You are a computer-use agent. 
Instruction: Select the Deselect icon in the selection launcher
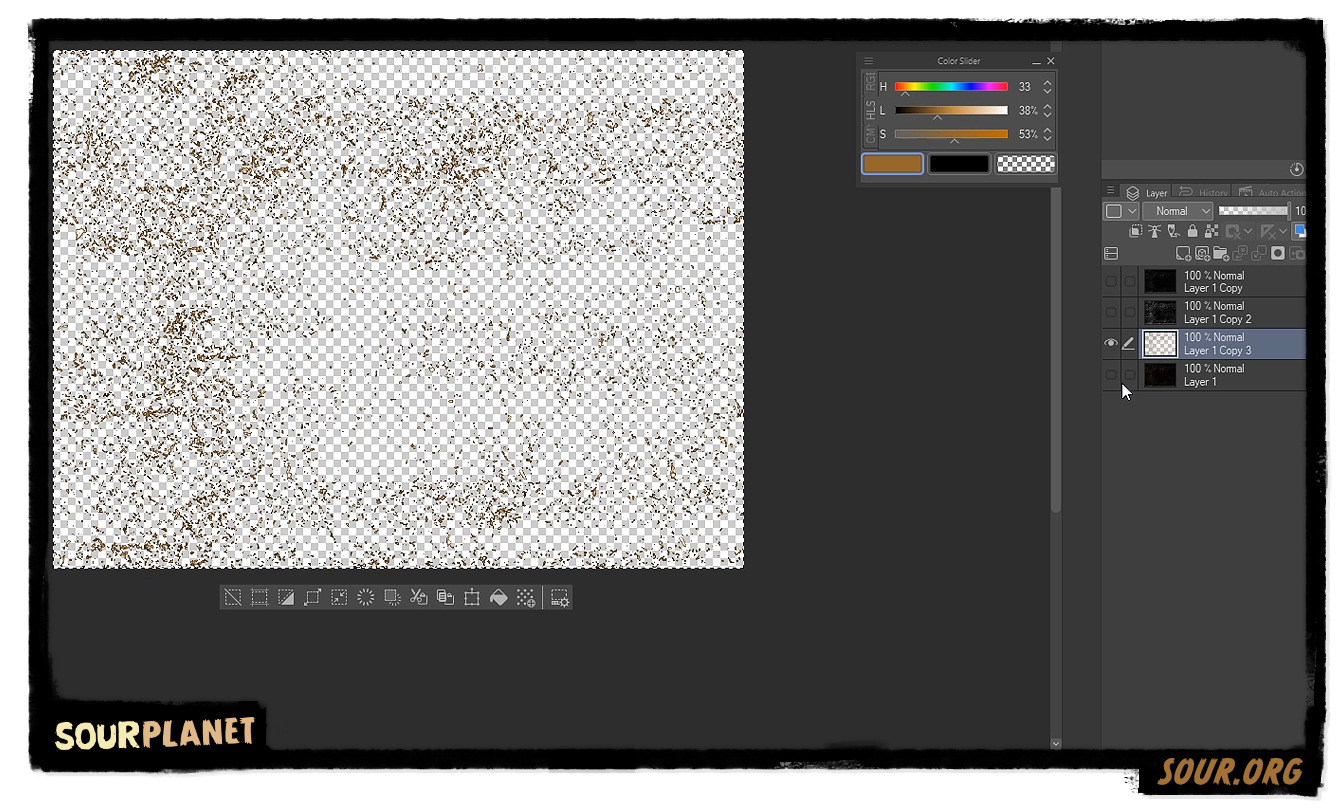pos(233,597)
